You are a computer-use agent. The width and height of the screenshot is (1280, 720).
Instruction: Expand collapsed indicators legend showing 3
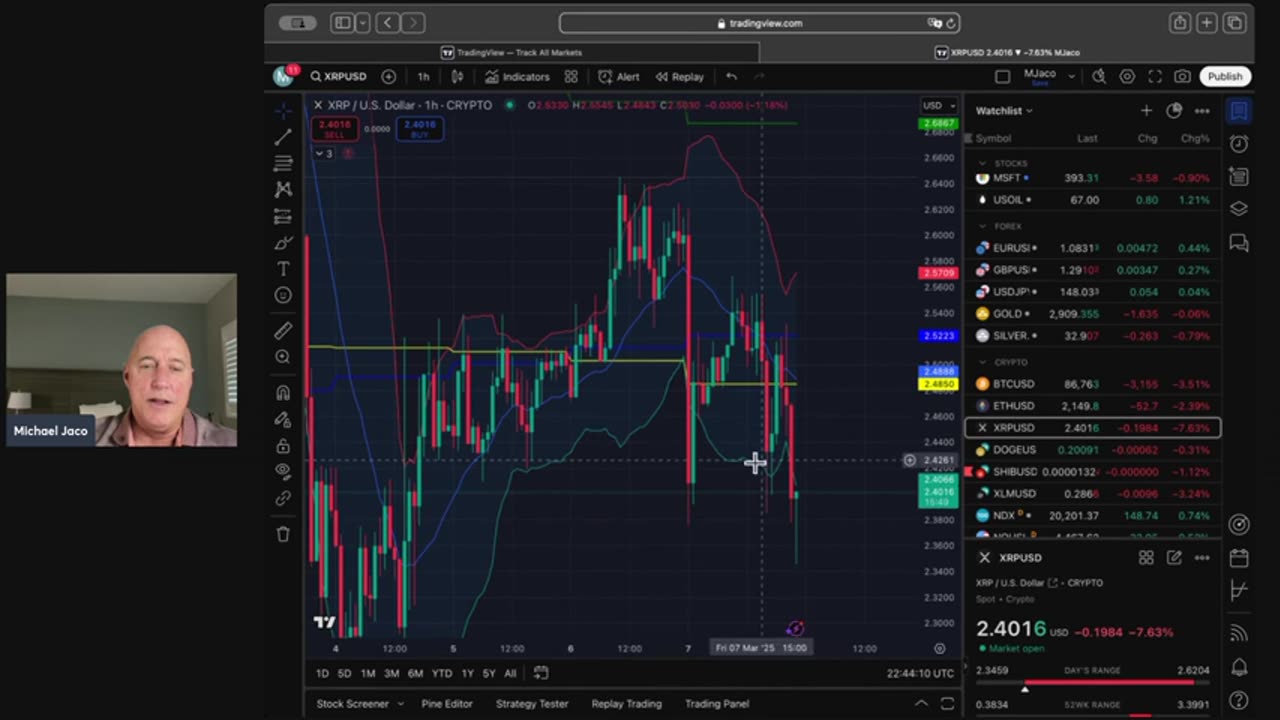coord(324,153)
